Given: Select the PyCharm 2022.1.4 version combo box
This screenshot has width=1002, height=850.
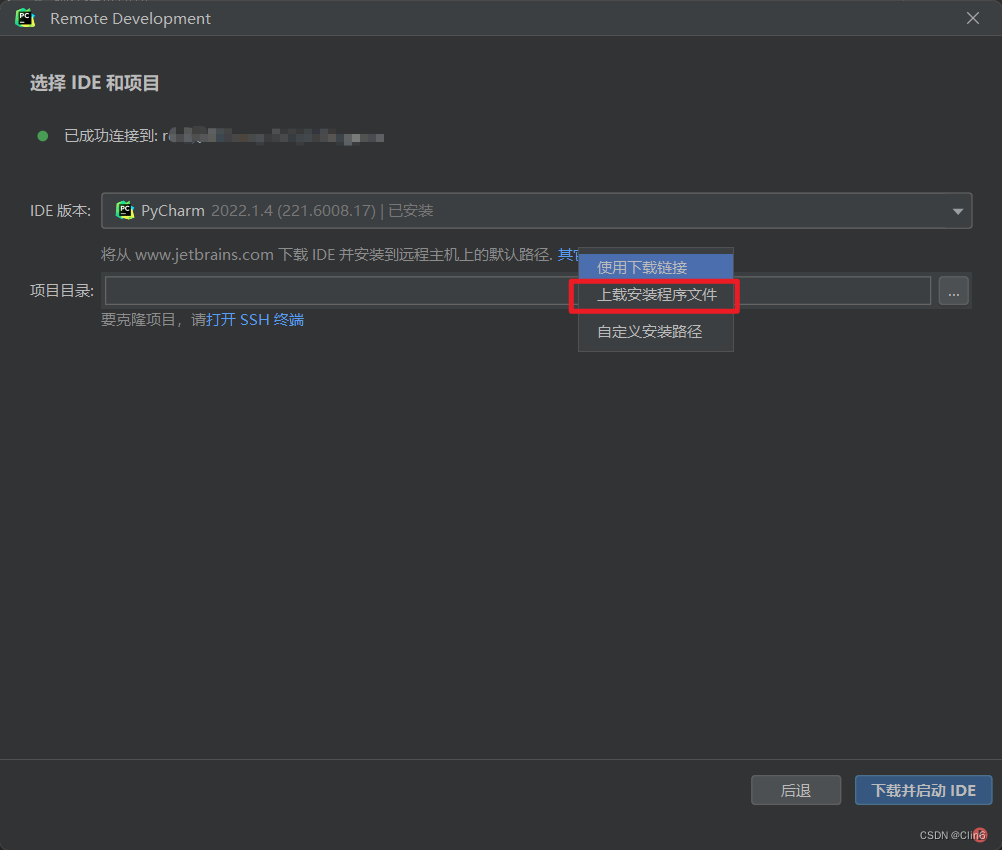Looking at the screenshot, I should click(536, 211).
